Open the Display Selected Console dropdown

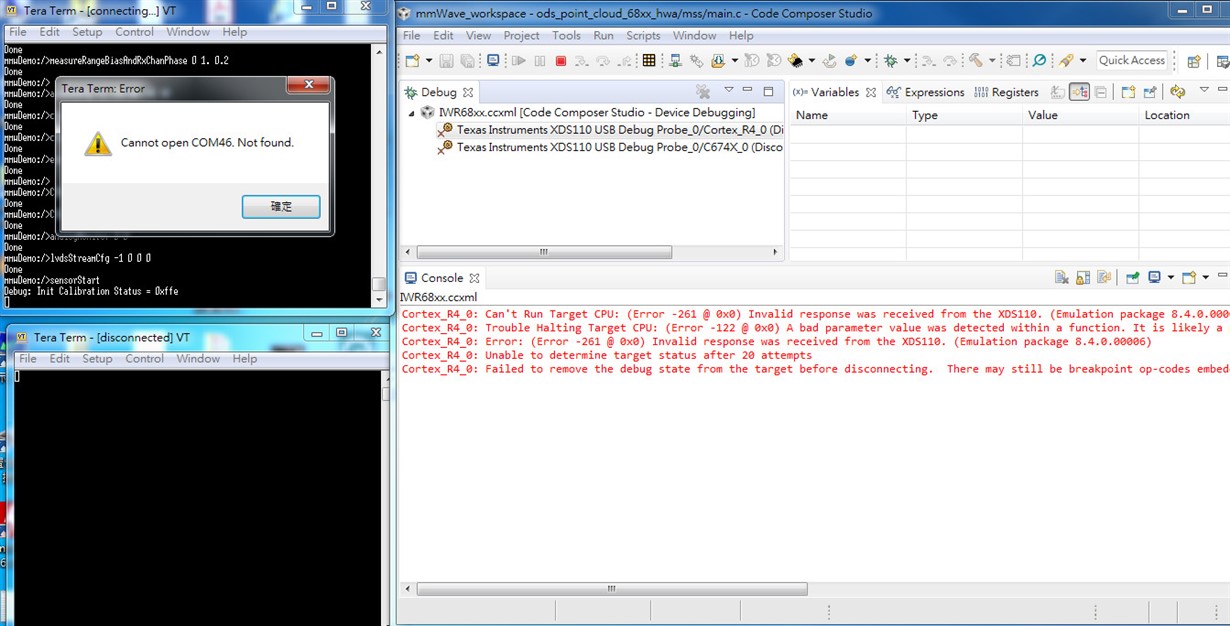[1171, 278]
